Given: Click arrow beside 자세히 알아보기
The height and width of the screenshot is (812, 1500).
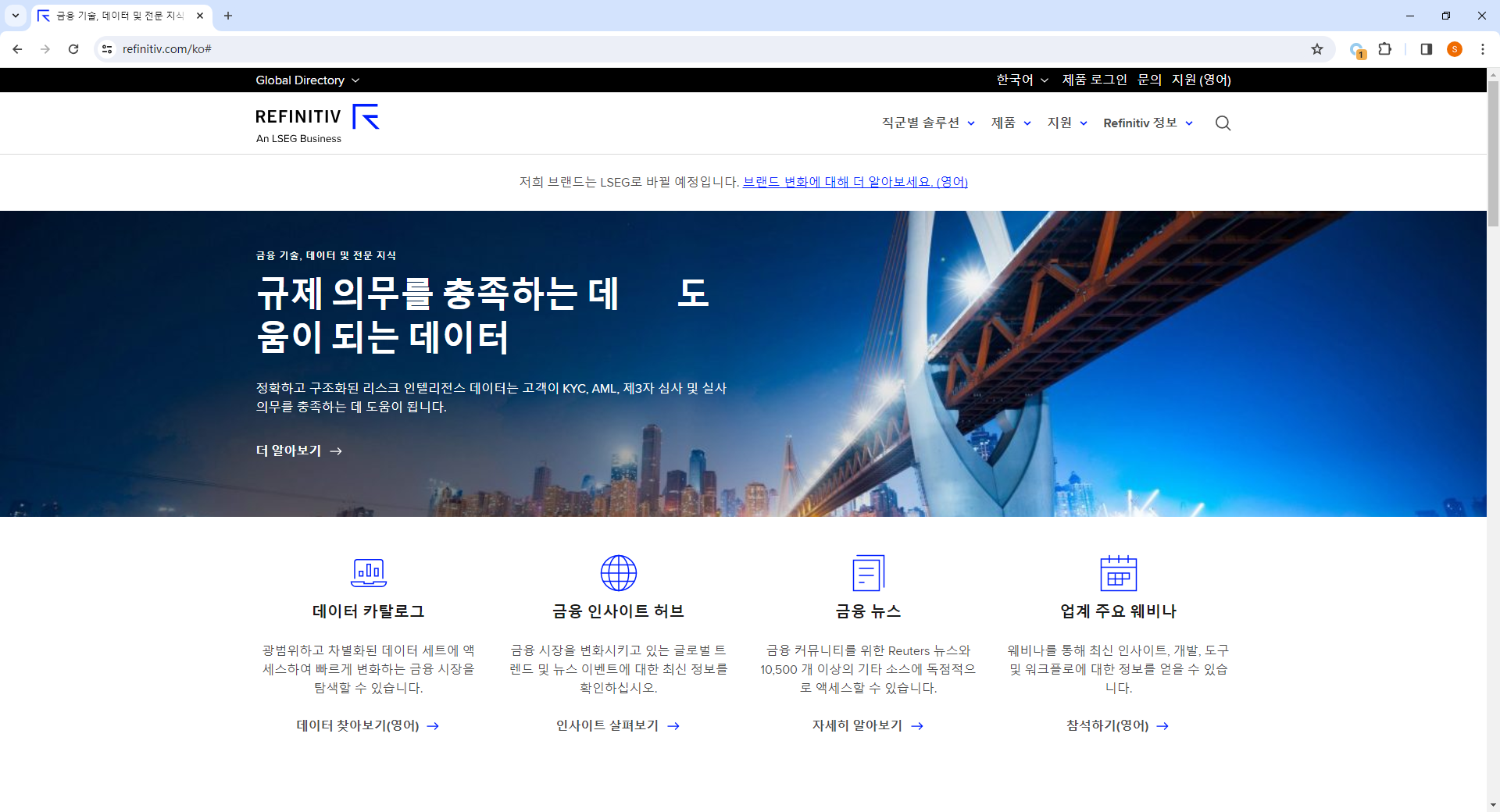Looking at the screenshot, I should pos(917,726).
